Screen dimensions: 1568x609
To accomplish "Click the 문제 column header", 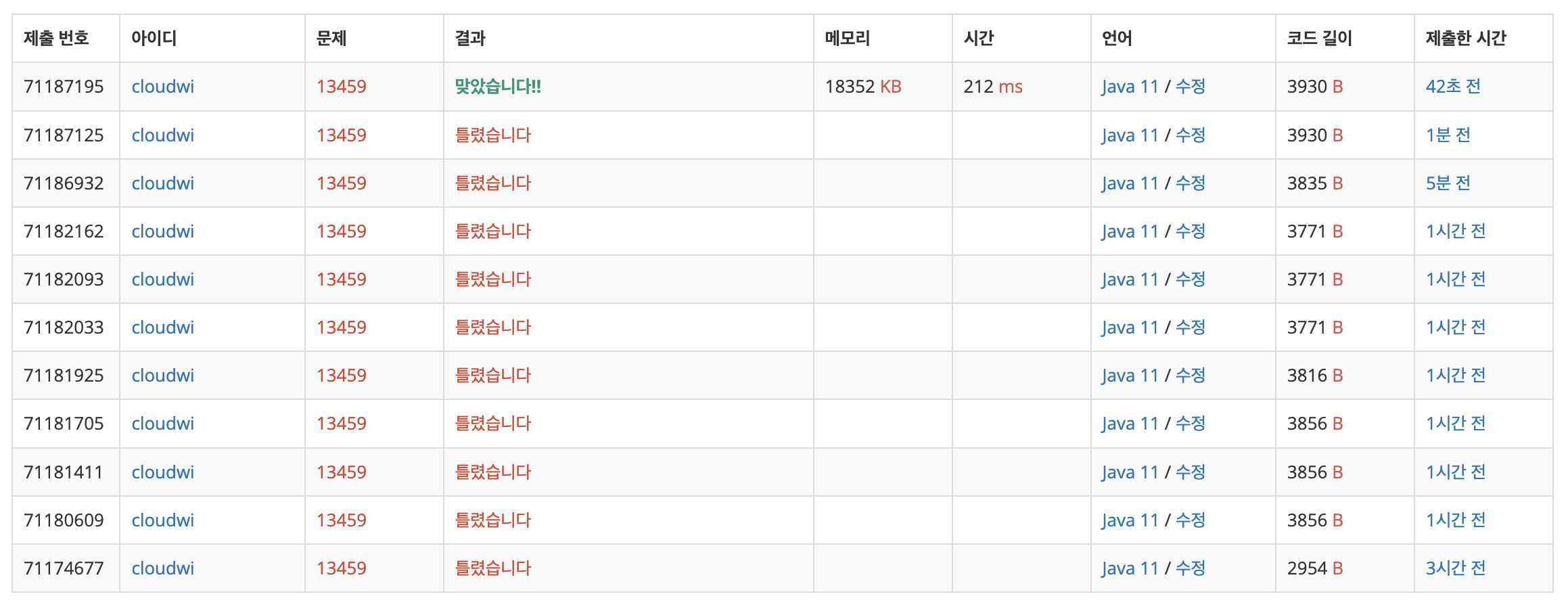I will [x=331, y=38].
